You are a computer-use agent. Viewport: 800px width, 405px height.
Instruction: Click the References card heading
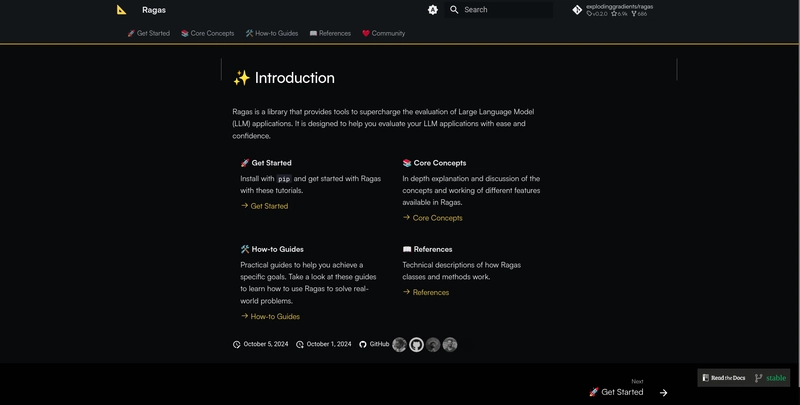[428, 249]
